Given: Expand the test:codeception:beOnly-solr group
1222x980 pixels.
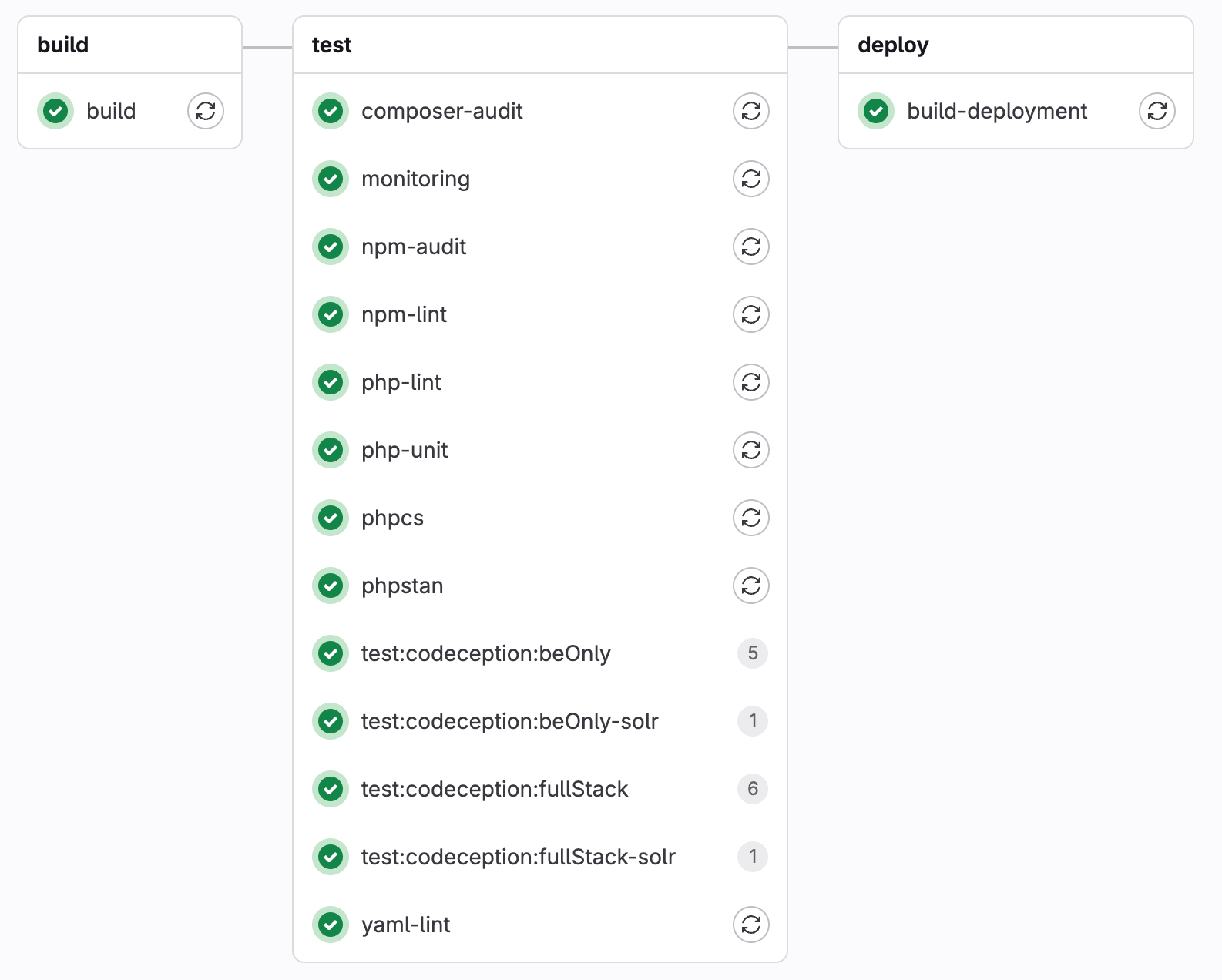Looking at the screenshot, I should point(753,721).
